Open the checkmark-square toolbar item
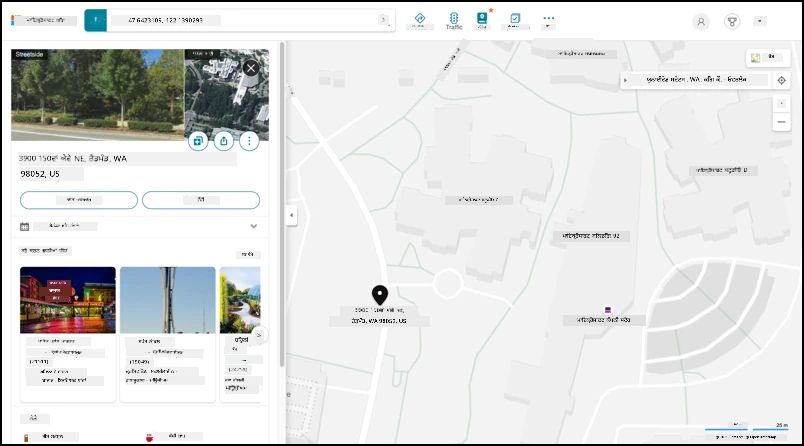Screen dimensions: 804x446 coord(515,21)
